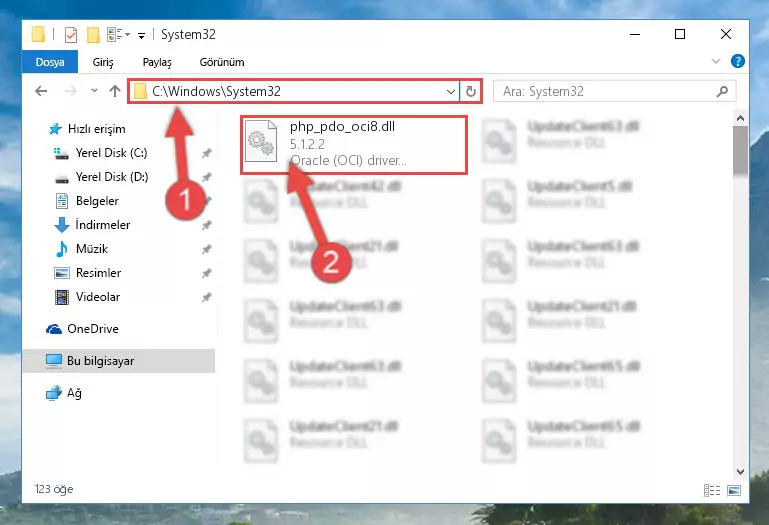Viewport: 769px width, 525px height.
Task: Open Help with the blue question mark
Action: tap(738, 61)
